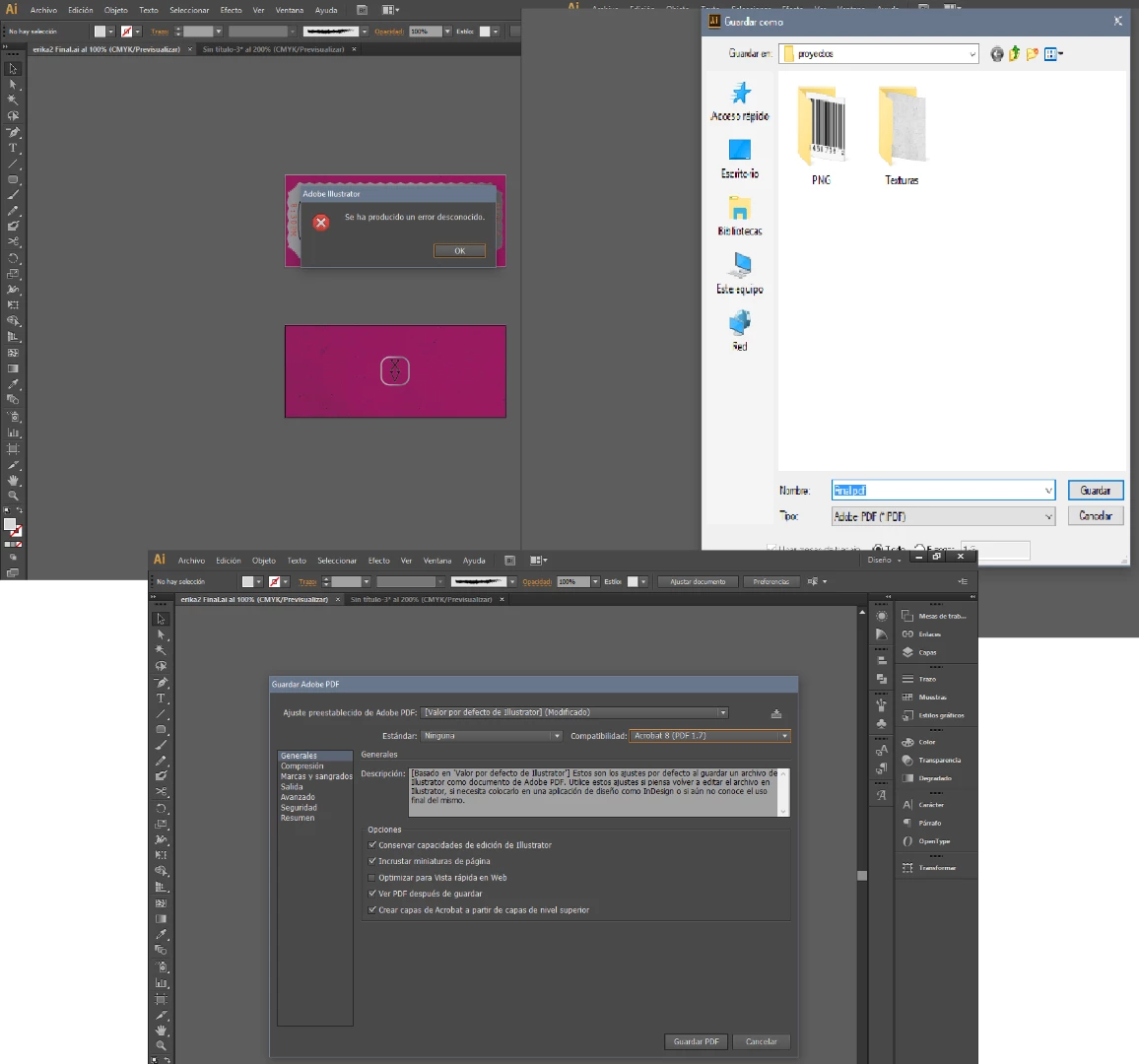Open the Objeto menu in the Guardar Adobe PDF window
The image size is (1139, 1064).
264,561
